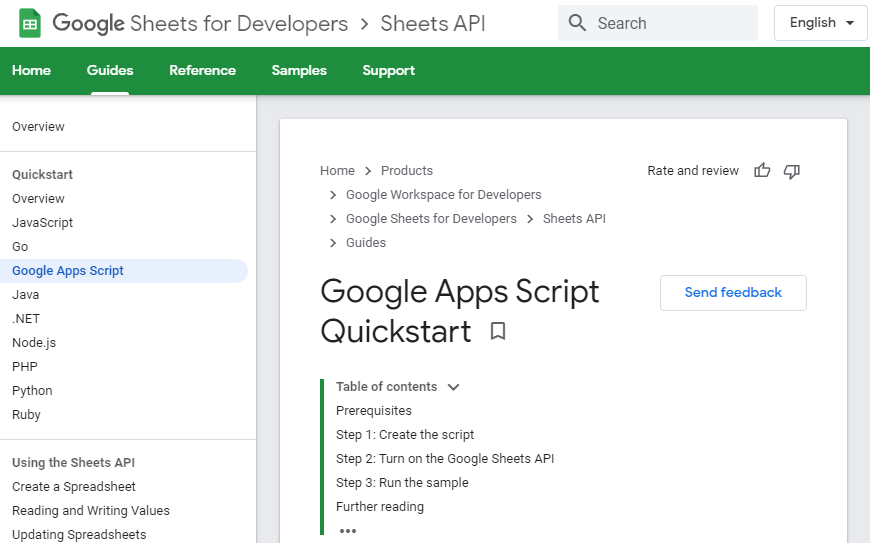Viewport: 870px width, 543px height.
Task: Go to the Support tab
Action: [x=388, y=70]
